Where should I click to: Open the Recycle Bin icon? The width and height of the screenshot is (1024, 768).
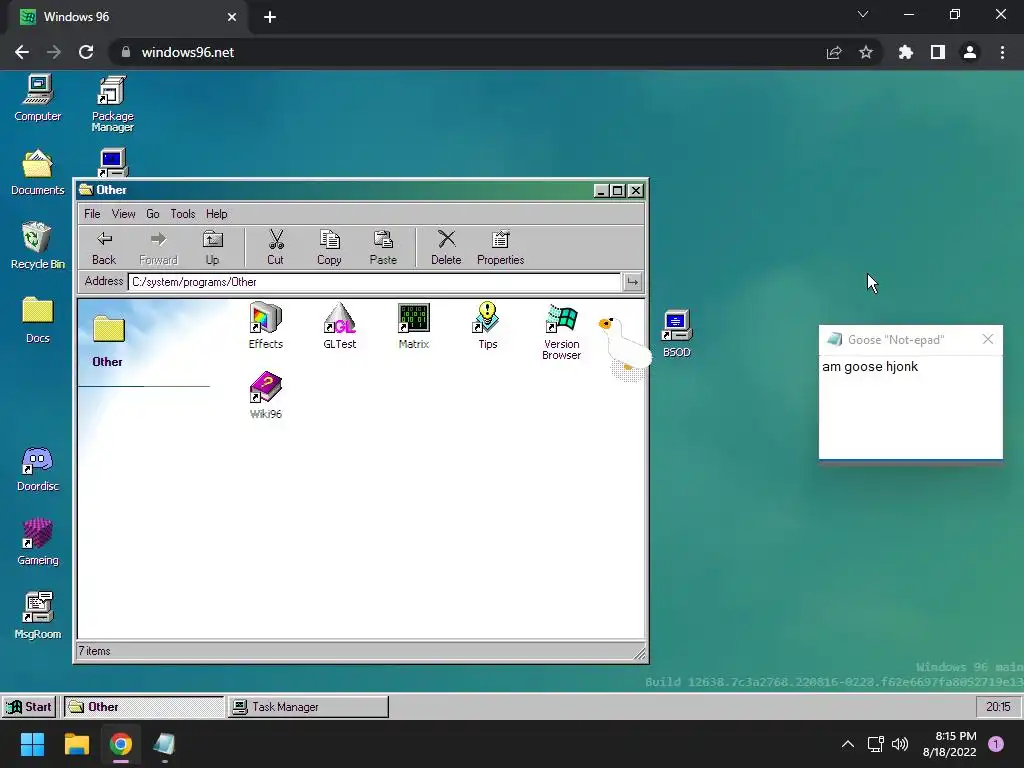[38, 246]
